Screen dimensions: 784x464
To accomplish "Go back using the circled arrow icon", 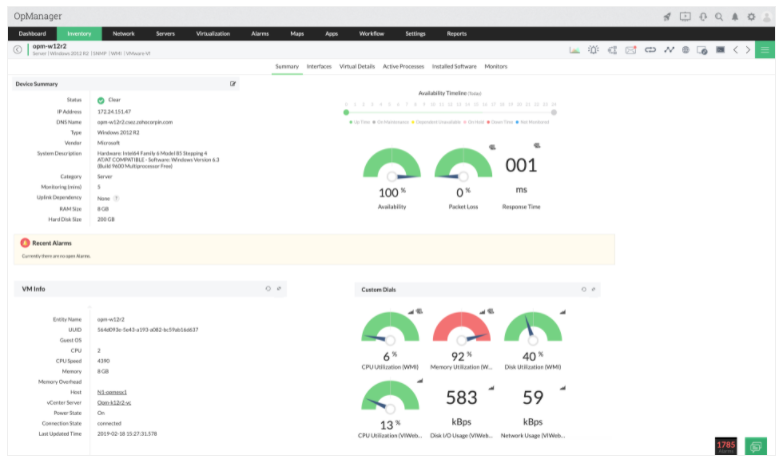I will 18,50.
